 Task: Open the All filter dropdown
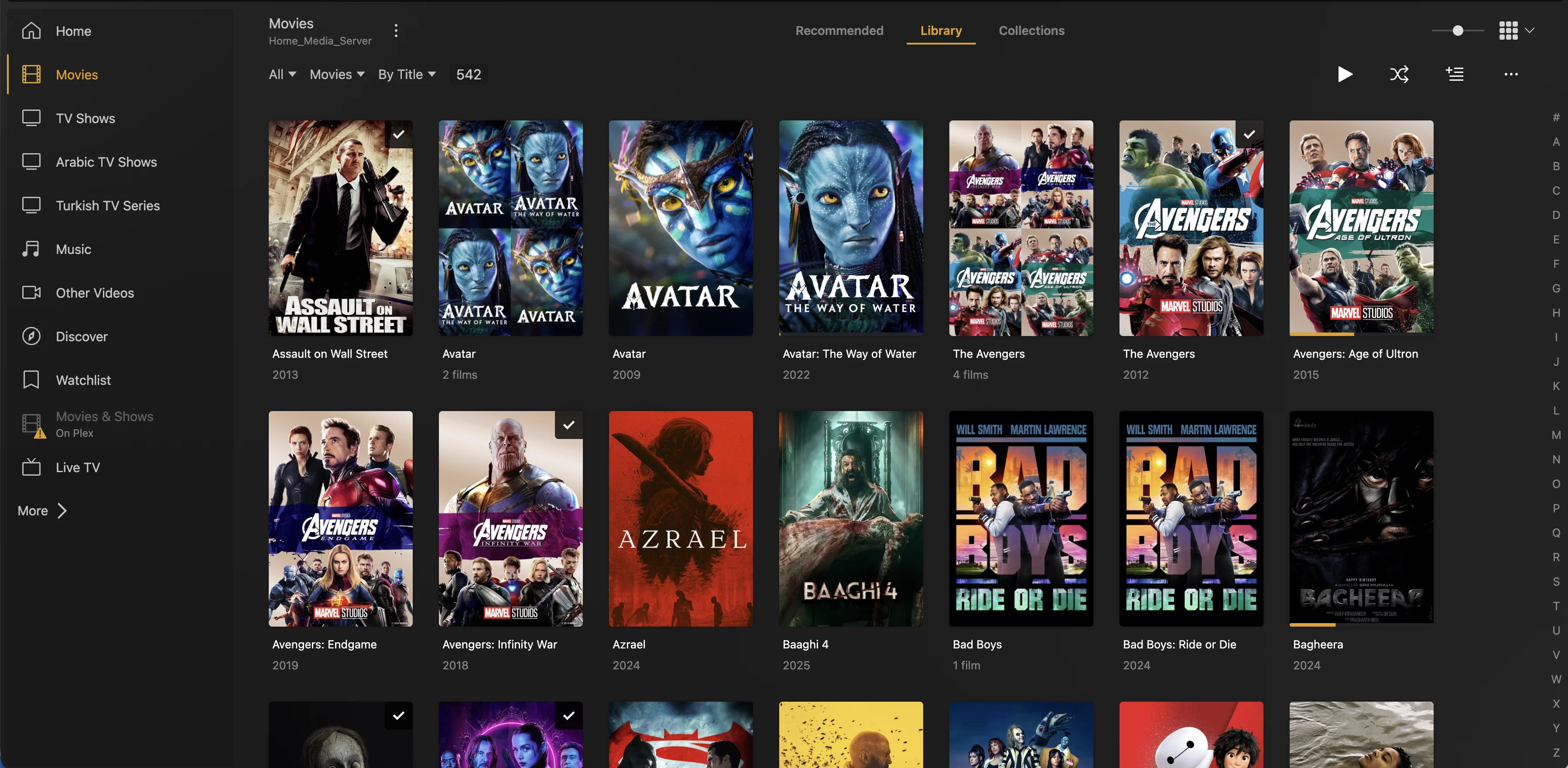click(282, 74)
